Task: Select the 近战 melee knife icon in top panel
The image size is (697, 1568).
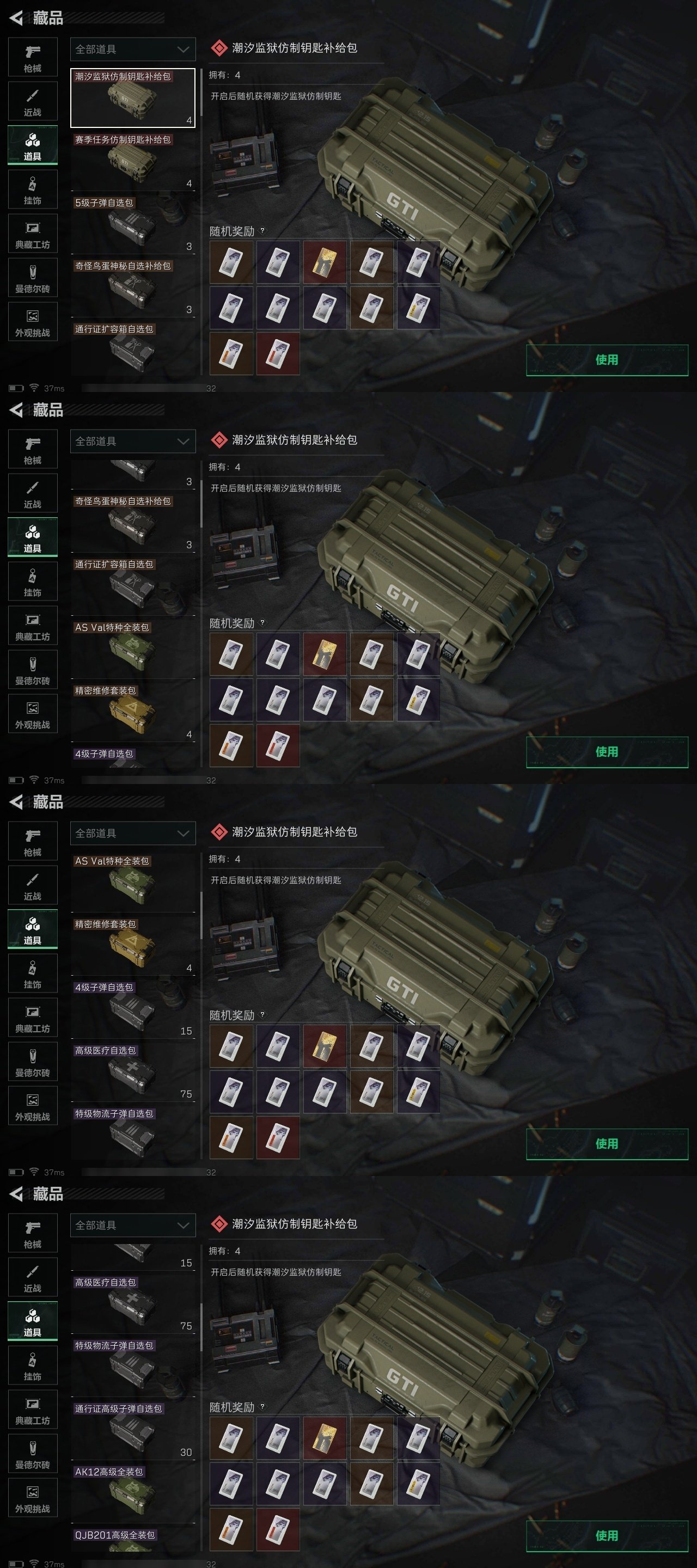Action: [x=33, y=102]
